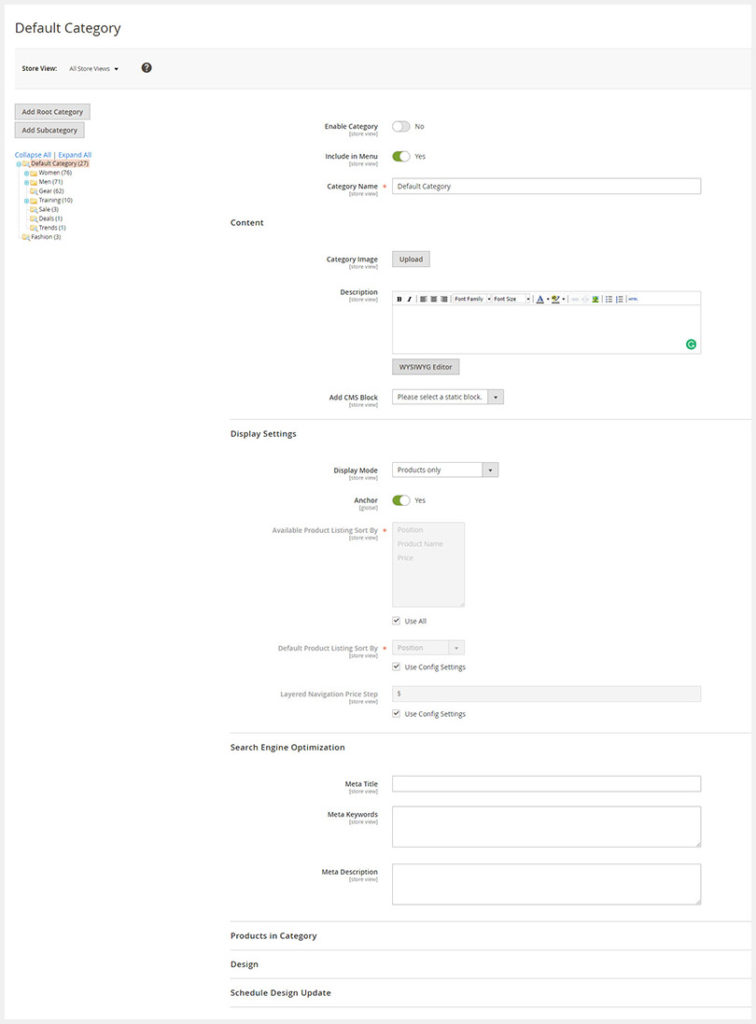Screen dimensions: 756x1024
Task: Click the Expand All link
Action: tap(75, 155)
